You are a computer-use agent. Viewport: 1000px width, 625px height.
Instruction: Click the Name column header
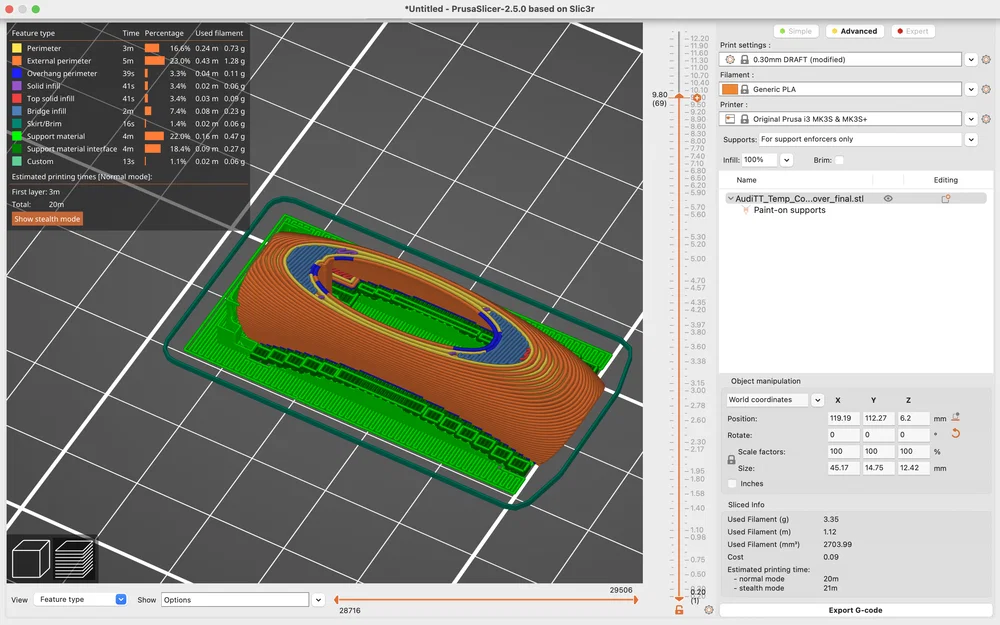[746, 180]
